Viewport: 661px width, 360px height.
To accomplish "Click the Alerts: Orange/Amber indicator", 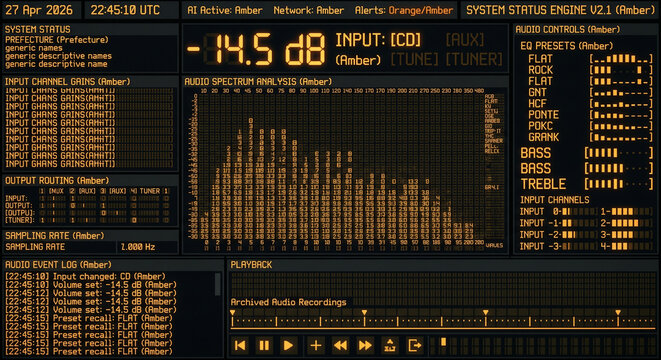I will click(x=404, y=10).
